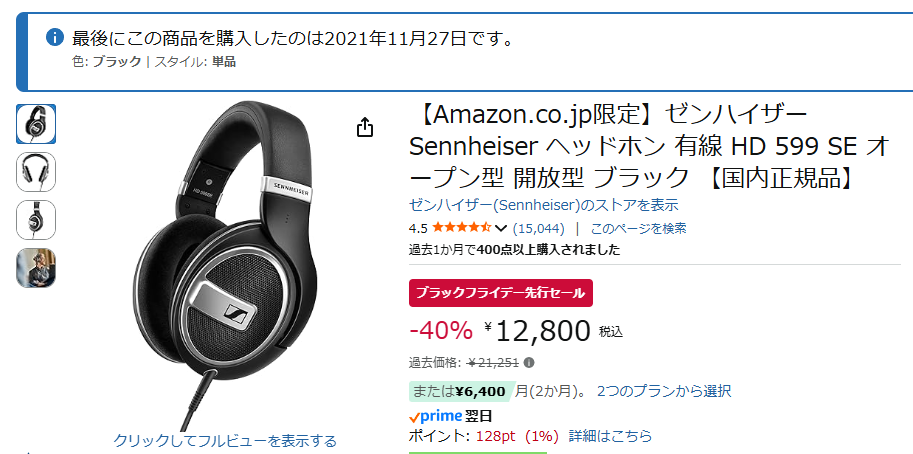Select the second front-view headphone thumbnail
Screen dimensions: 913x454
point(36,172)
